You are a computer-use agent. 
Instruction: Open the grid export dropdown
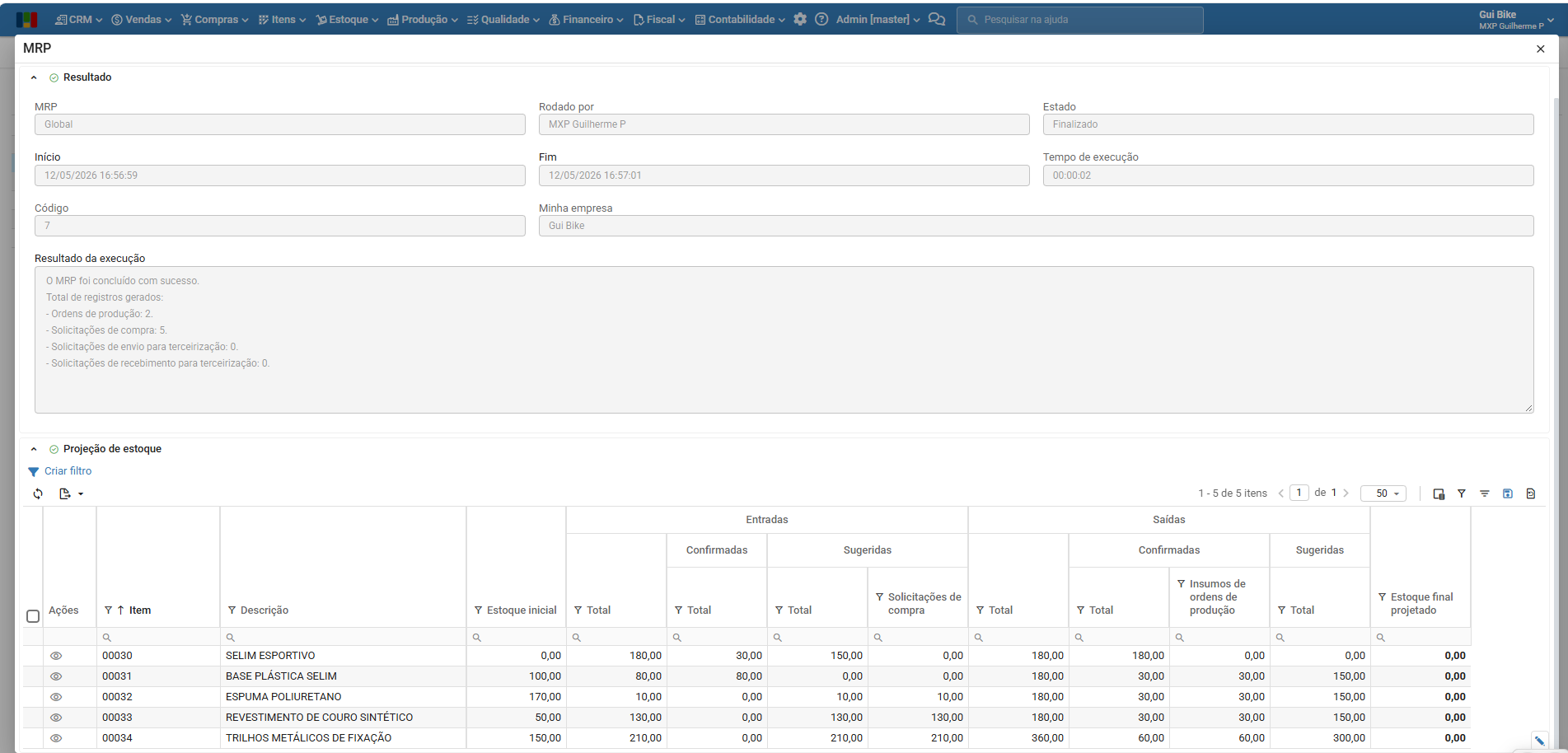coord(71,493)
